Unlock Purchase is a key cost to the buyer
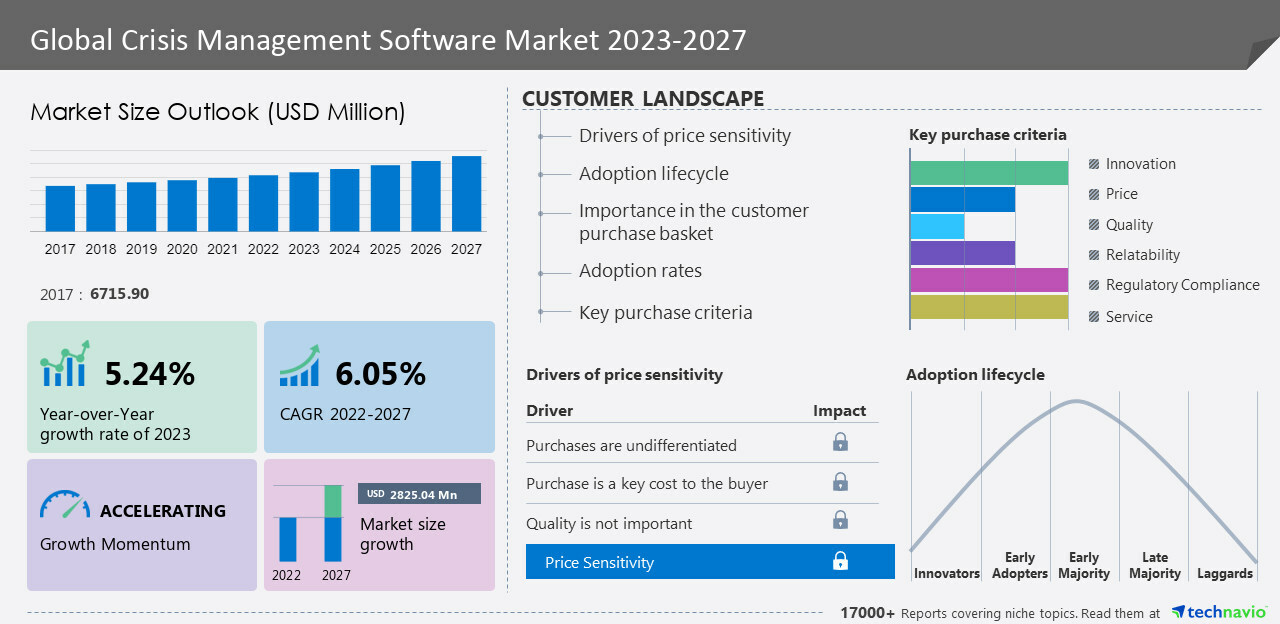Screen dimensions: 1280x624 click(840, 482)
